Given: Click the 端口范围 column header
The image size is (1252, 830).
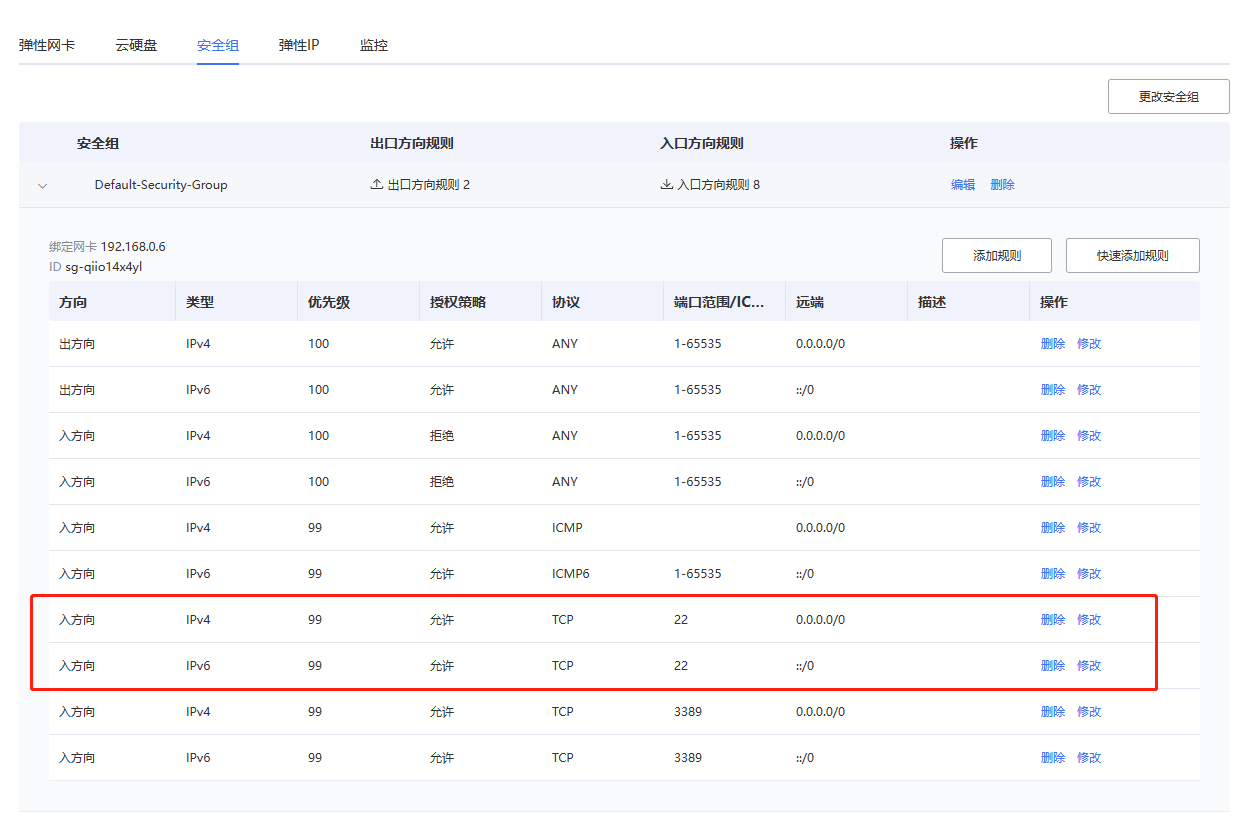Looking at the screenshot, I should pos(719,302).
